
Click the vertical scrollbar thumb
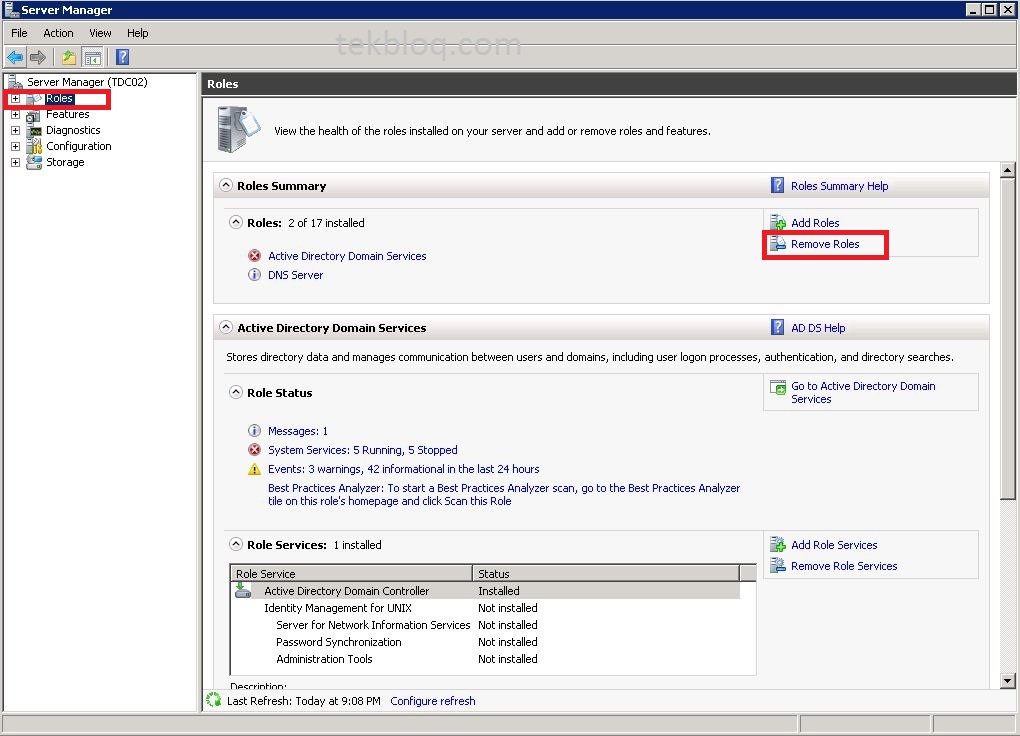point(1008,338)
